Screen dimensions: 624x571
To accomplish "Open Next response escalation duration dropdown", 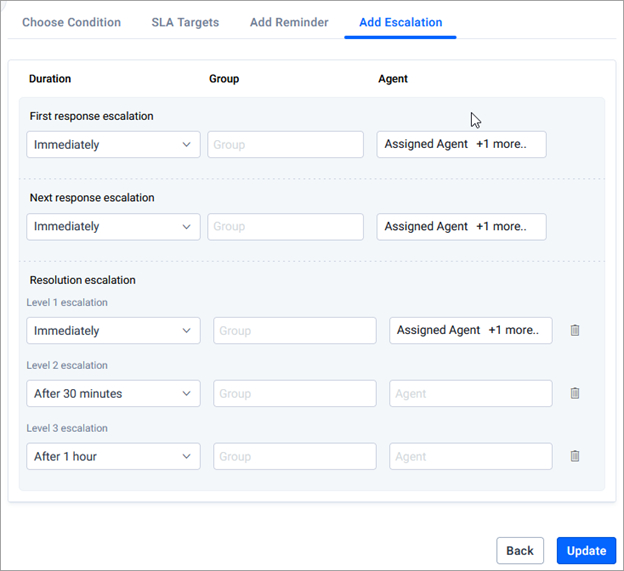I will [x=113, y=226].
